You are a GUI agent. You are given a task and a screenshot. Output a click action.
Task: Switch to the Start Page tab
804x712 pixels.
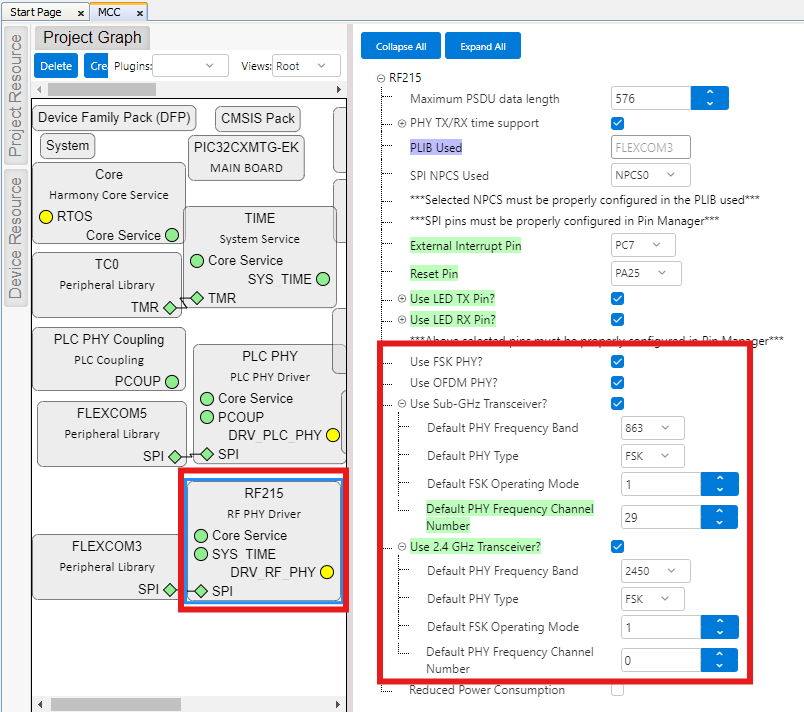[36, 12]
